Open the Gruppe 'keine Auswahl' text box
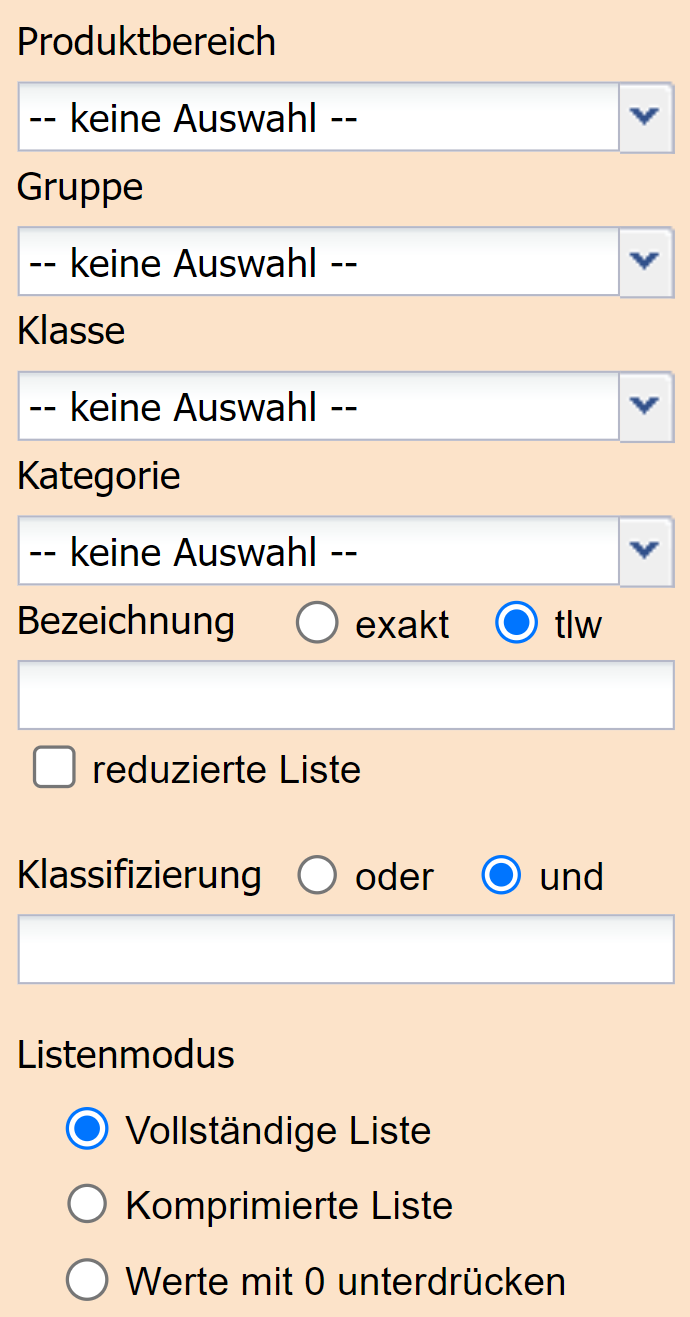The image size is (690, 1317). (318, 261)
